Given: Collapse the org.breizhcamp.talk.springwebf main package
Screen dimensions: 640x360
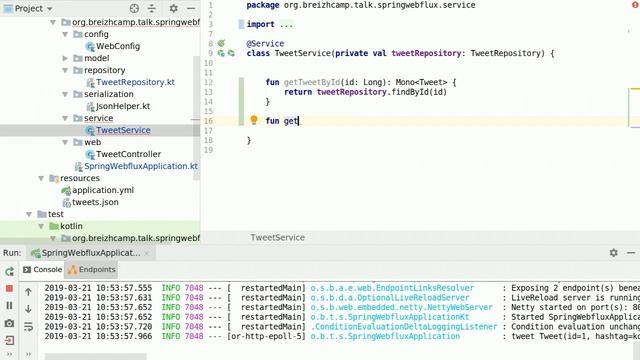Looking at the screenshot, I should click(53, 22).
